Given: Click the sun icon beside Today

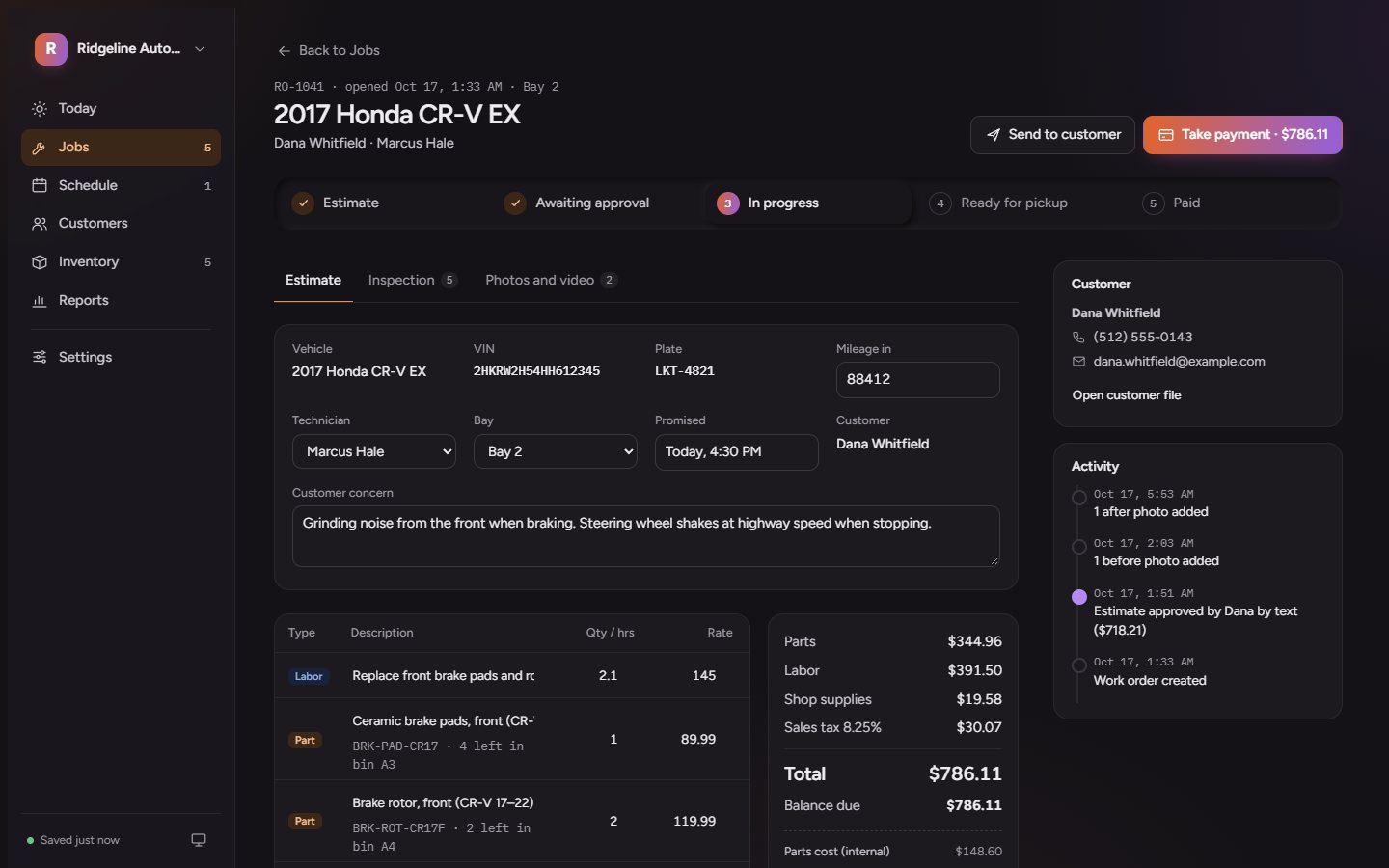Looking at the screenshot, I should [40, 109].
